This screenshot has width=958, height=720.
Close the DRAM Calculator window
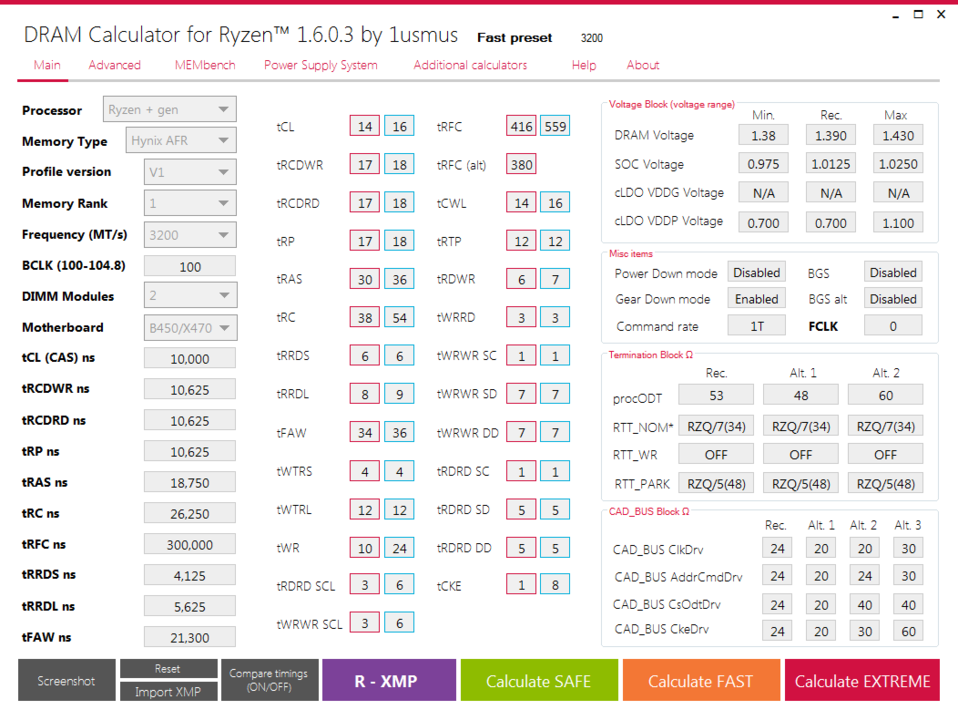point(941,15)
